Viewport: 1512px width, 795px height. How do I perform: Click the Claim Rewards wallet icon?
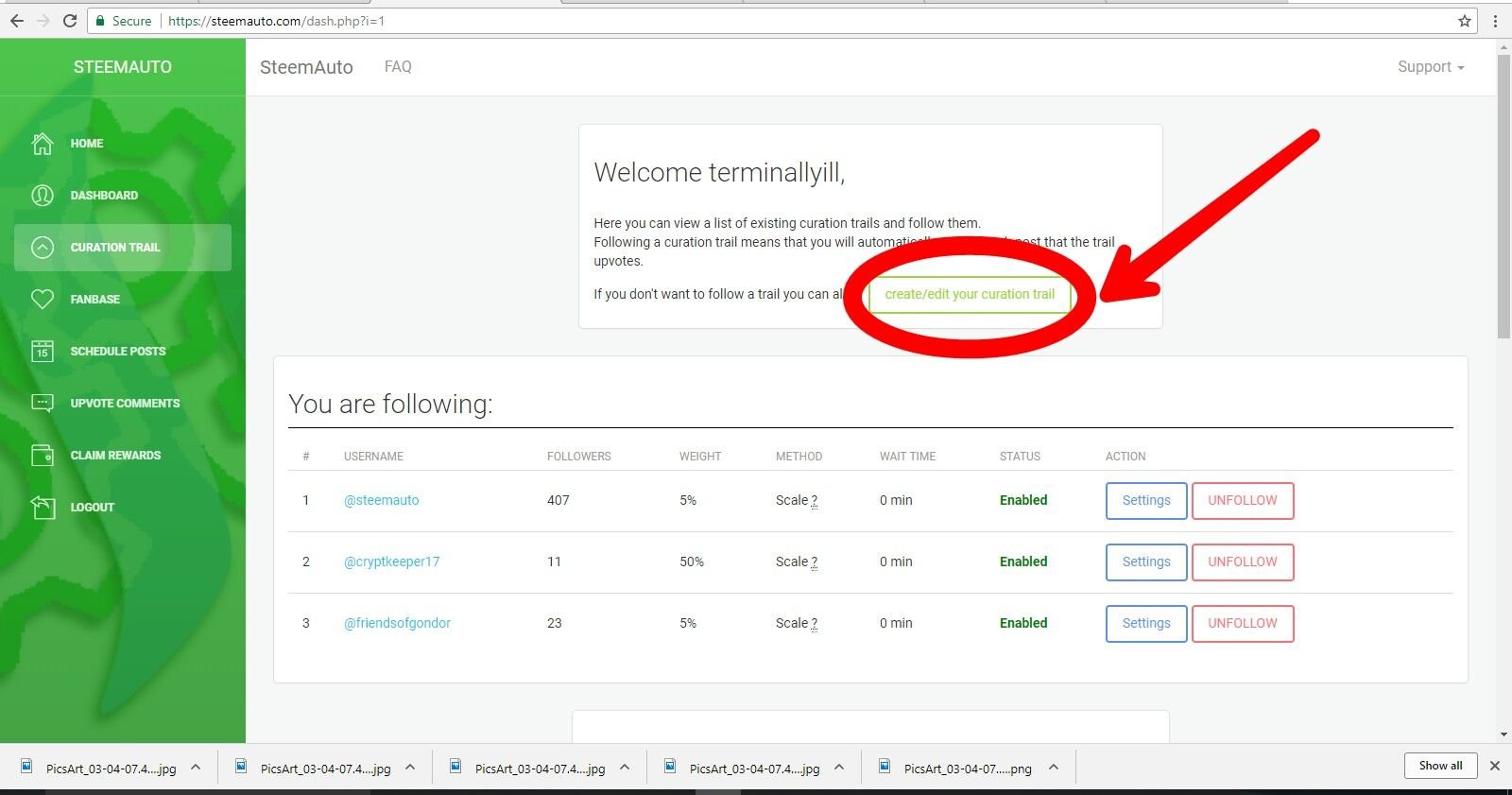click(x=43, y=456)
